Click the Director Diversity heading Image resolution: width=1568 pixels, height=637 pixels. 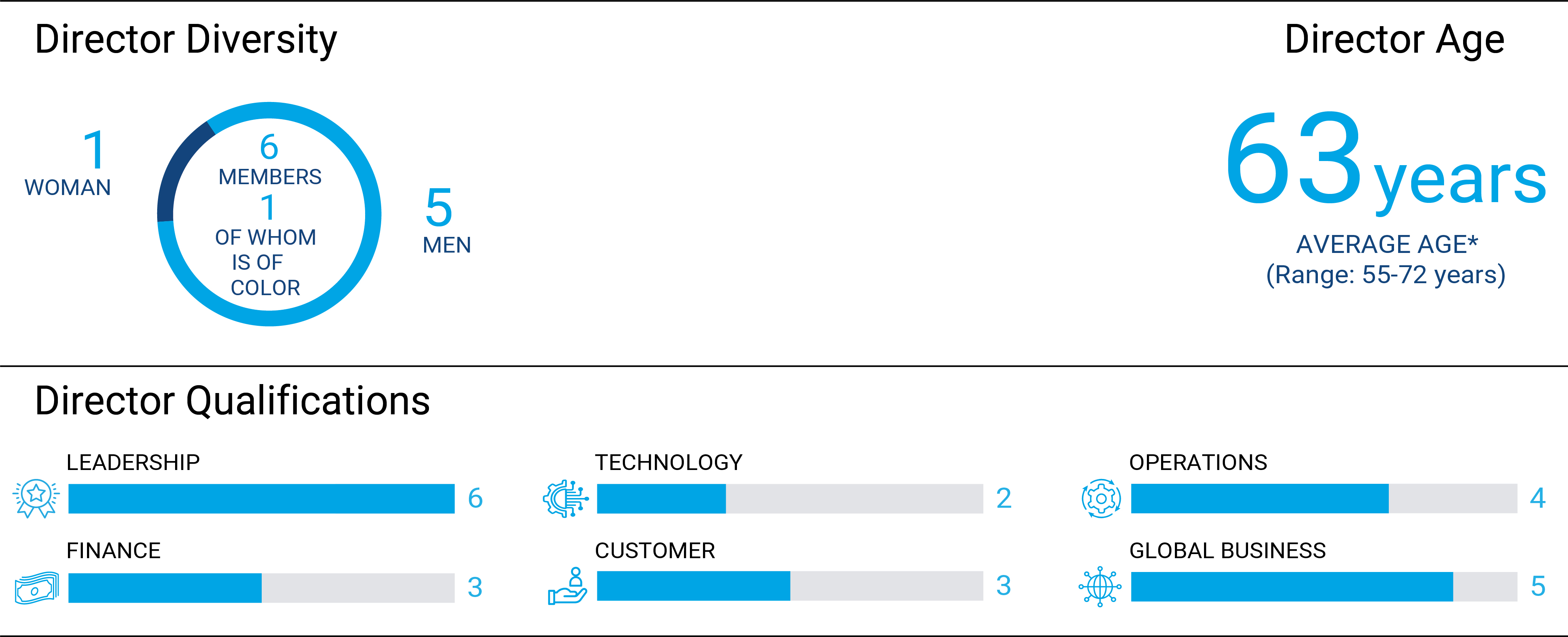click(x=186, y=40)
